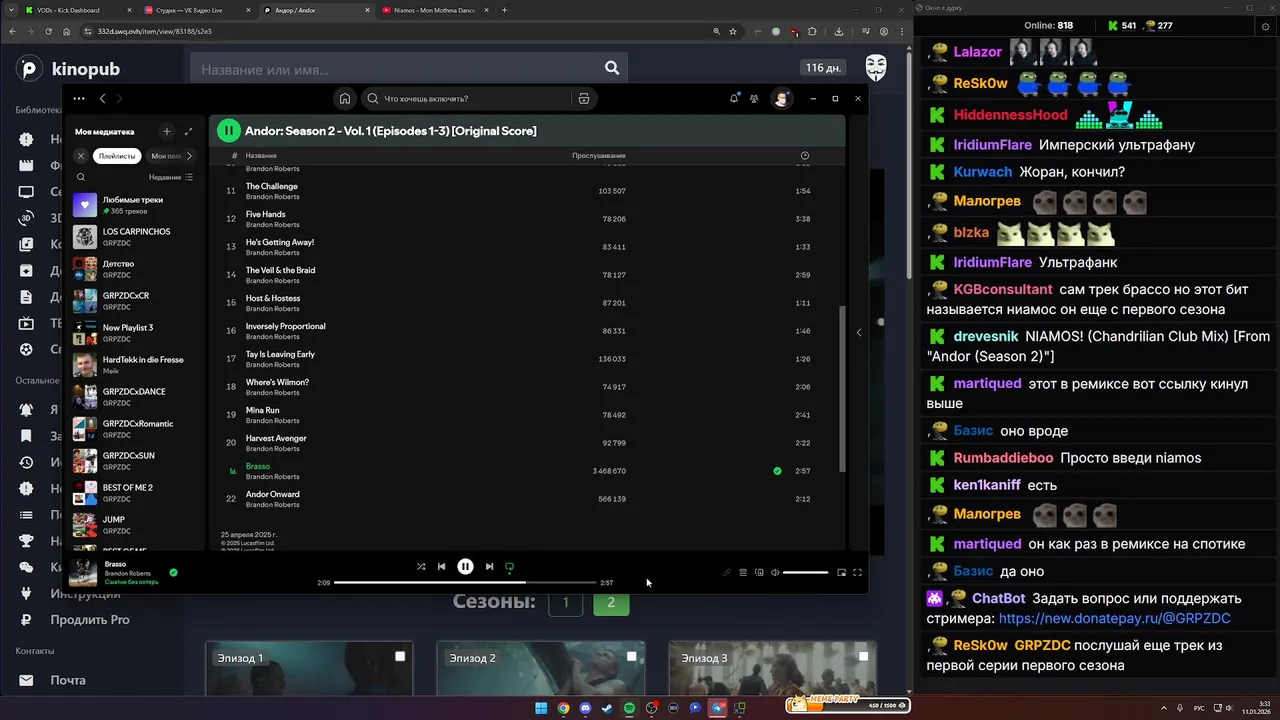The image size is (1280, 720).
Task: Open the Friend Activity icon
Action: click(x=754, y=98)
